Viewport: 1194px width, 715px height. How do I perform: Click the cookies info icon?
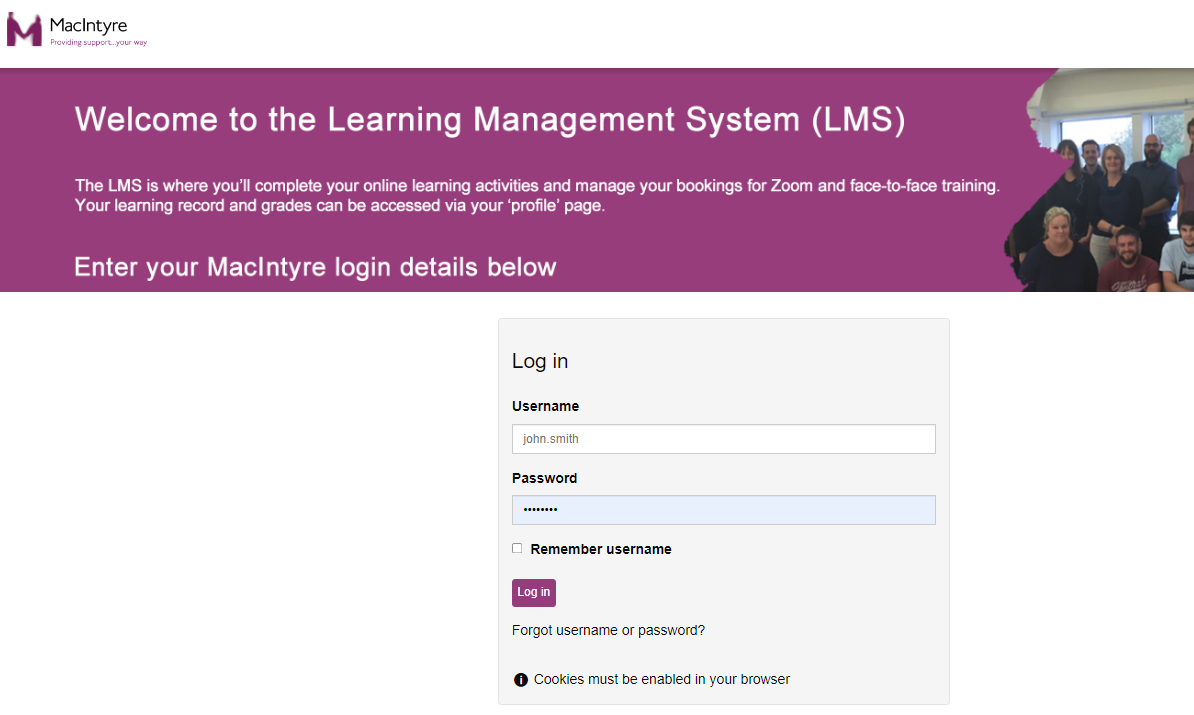(521, 680)
